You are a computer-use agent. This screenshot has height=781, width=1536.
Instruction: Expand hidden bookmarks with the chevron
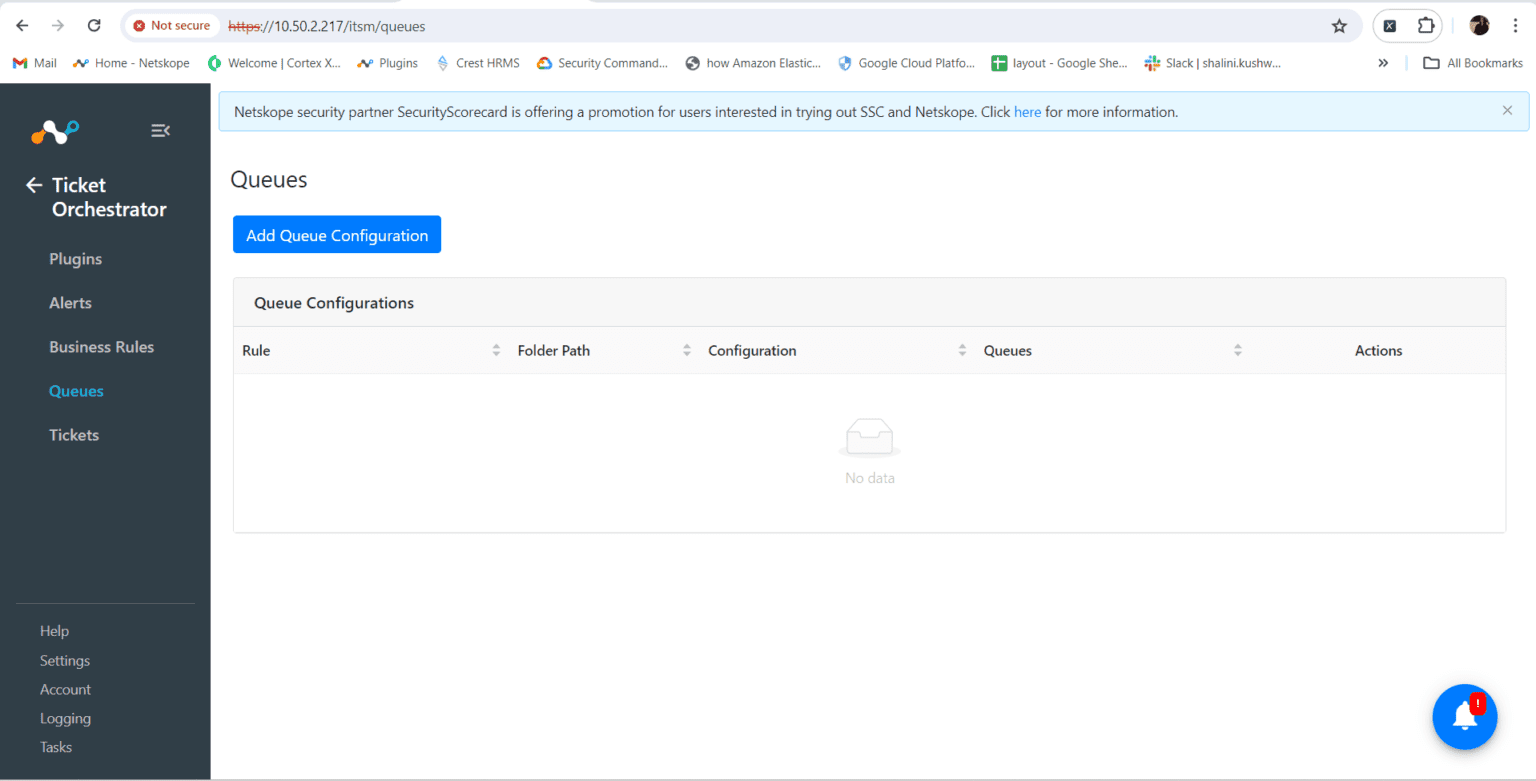click(1383, 62)
